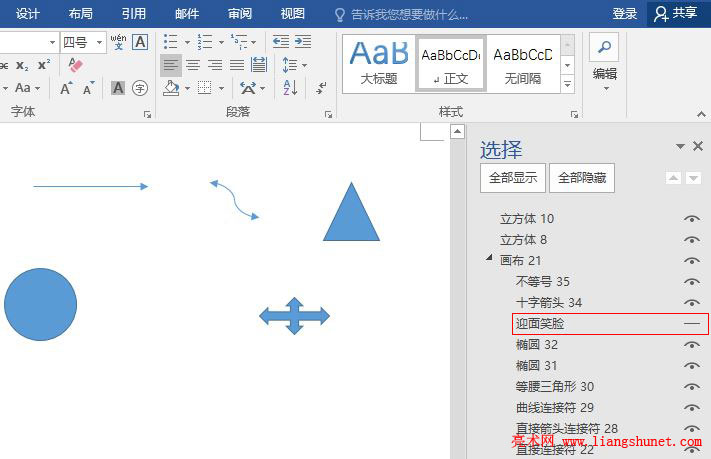Click the character shading A icon
The image size is (711, 459).
118,88
